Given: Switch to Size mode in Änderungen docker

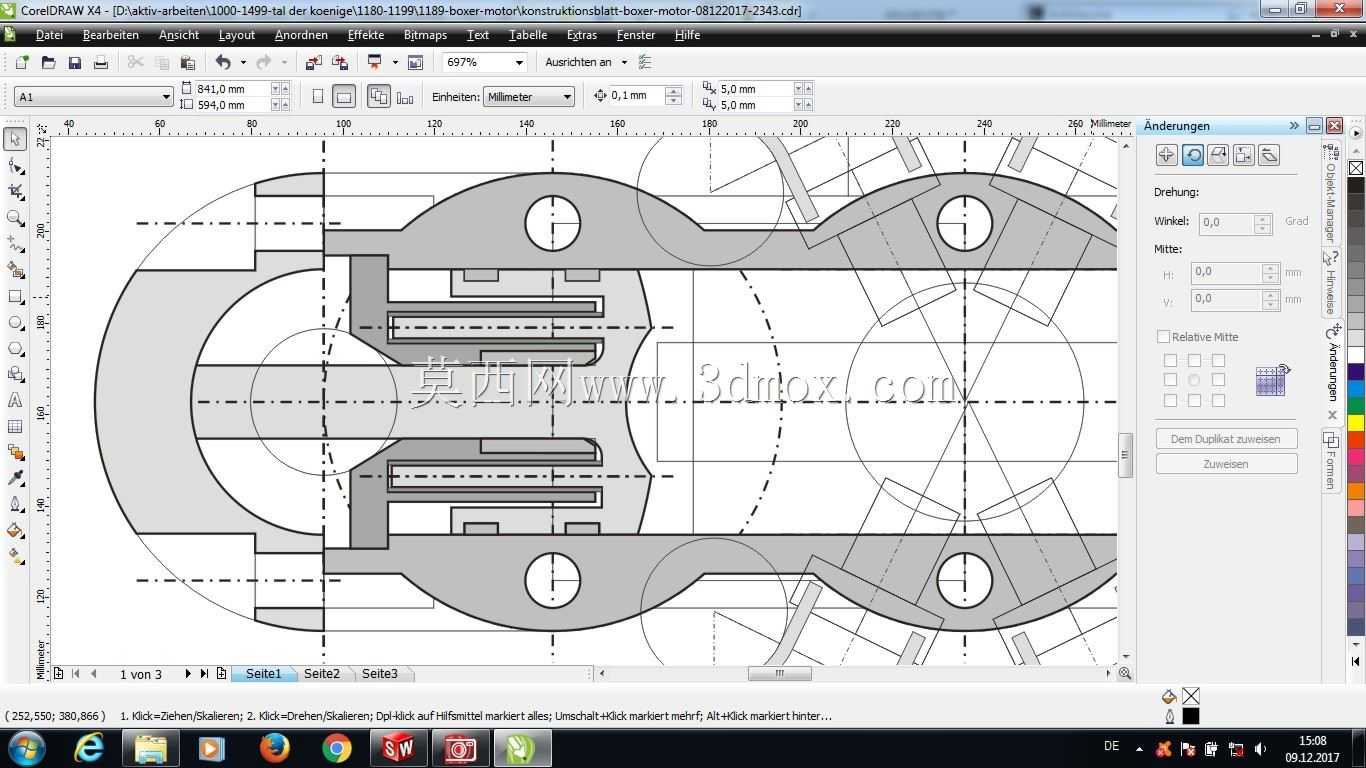Looking at the screenshot, I should click(1243, 154).
